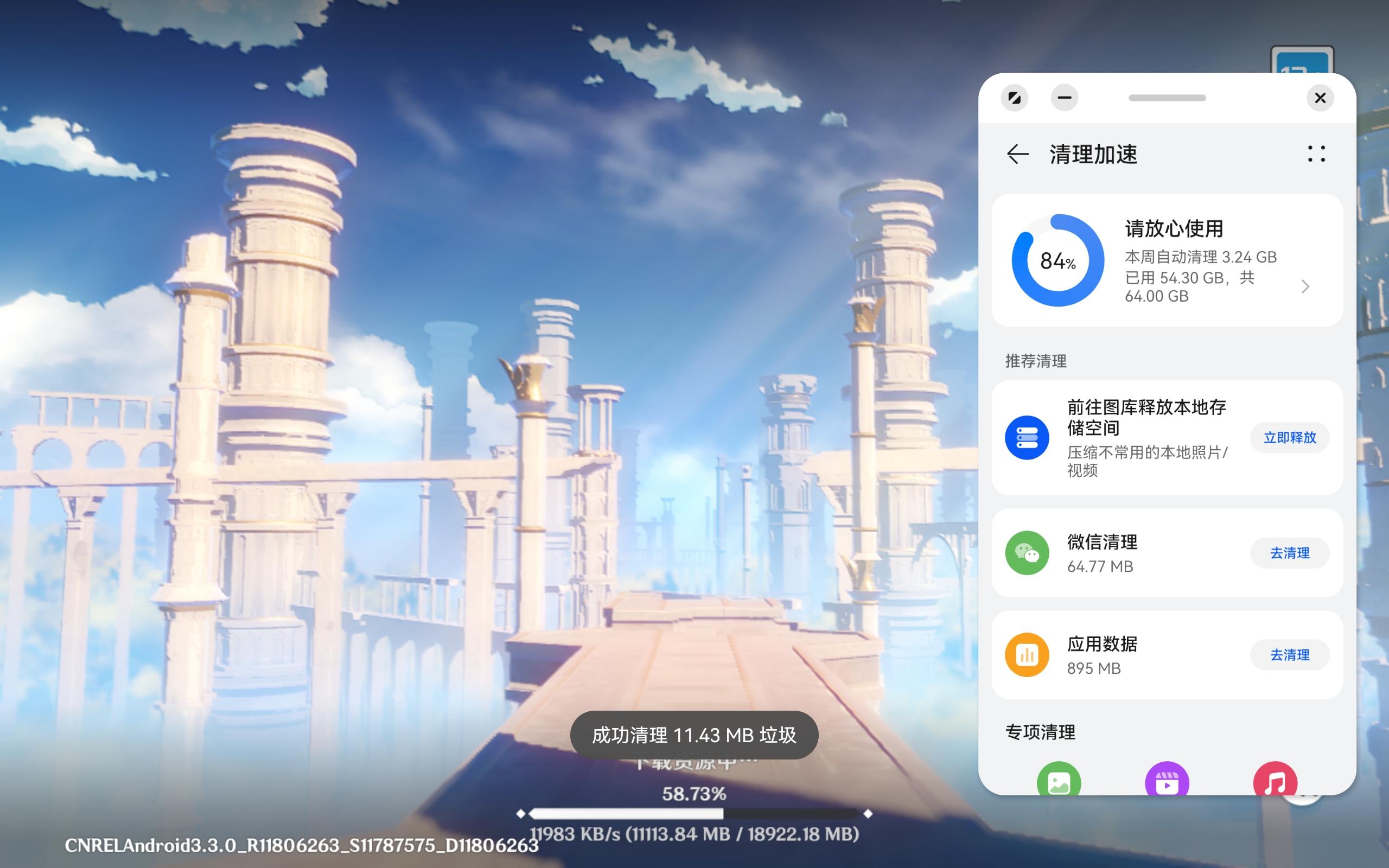
Task: Select the 应用数据 title
Action: click(1102, 644)
